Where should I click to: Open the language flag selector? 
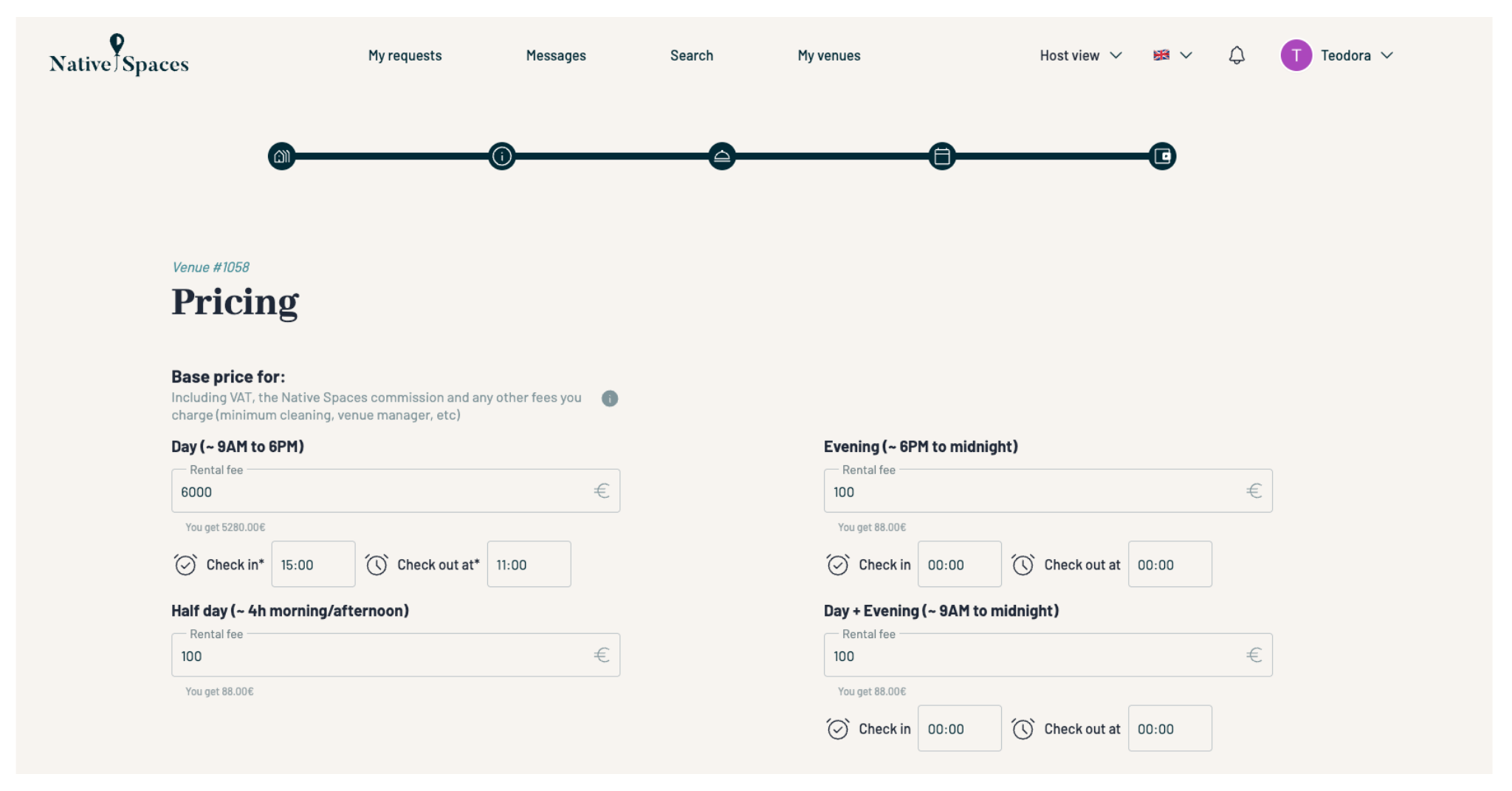(x=1172, y=55)
